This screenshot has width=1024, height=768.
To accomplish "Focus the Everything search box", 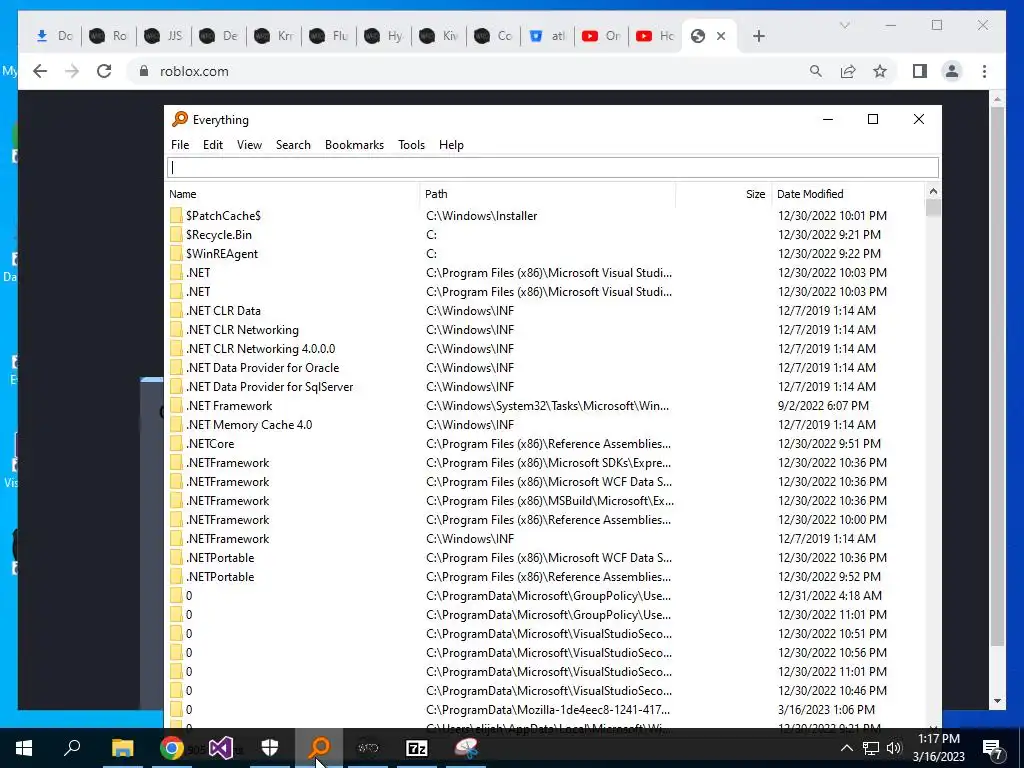I will click(552, 168).
